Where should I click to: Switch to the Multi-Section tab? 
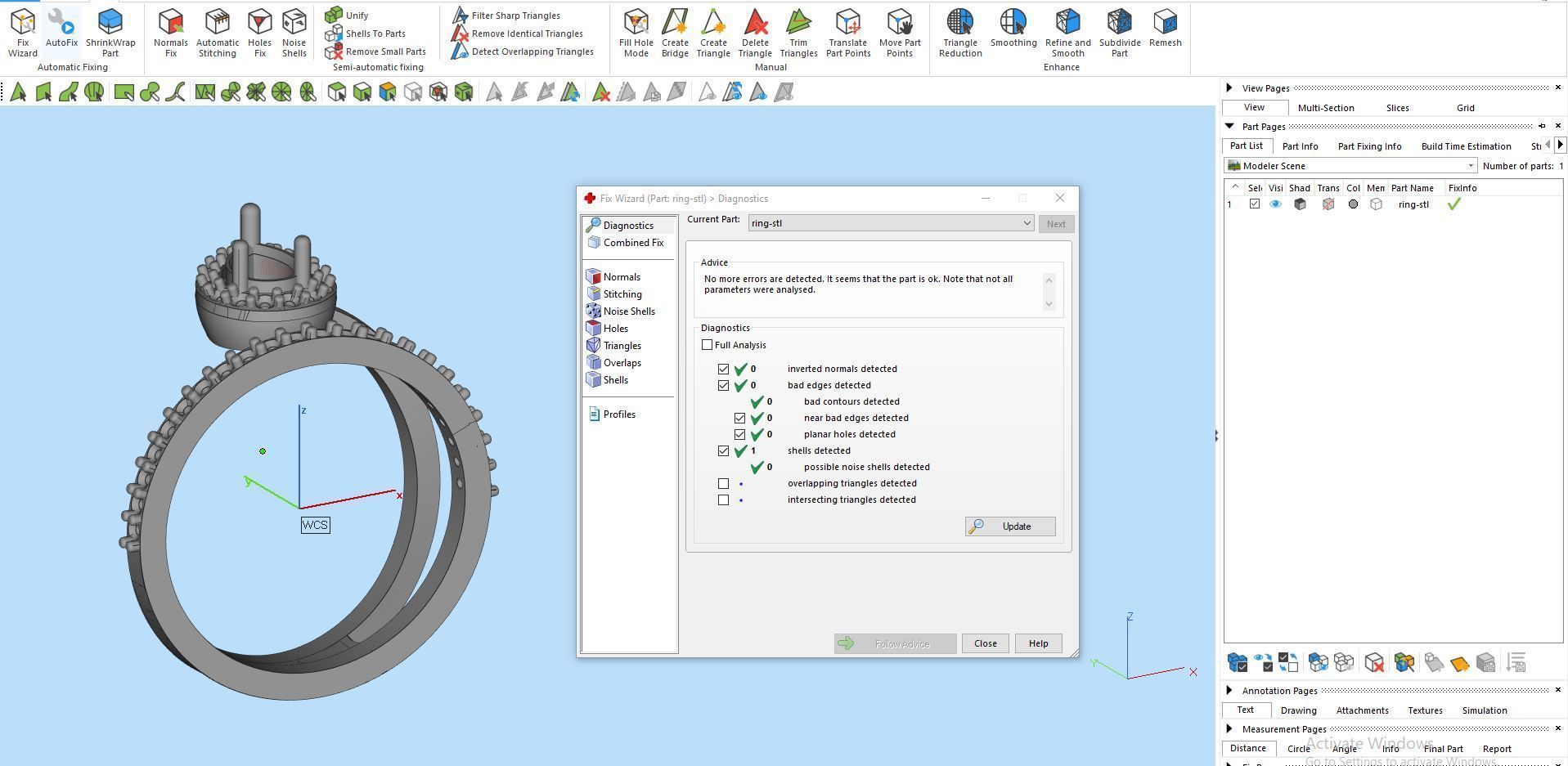point(1326,108)
